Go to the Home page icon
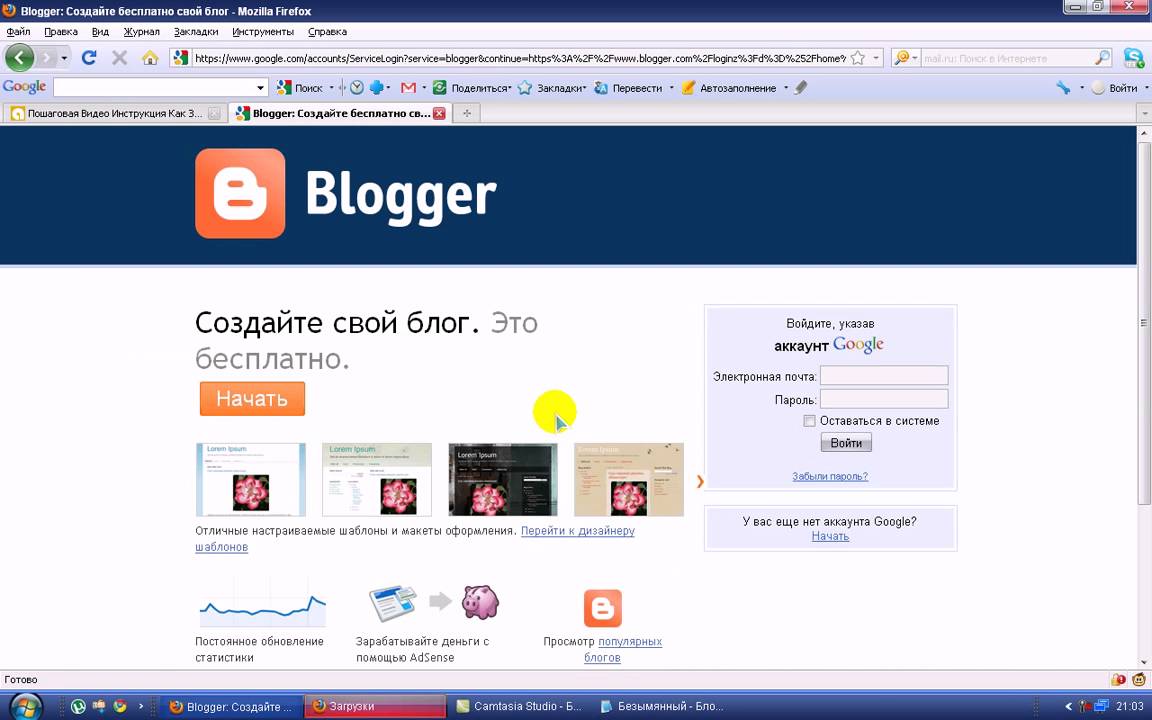Image resolution: width=1152 pixels, height=720 pixels. (x=150, y=57)
